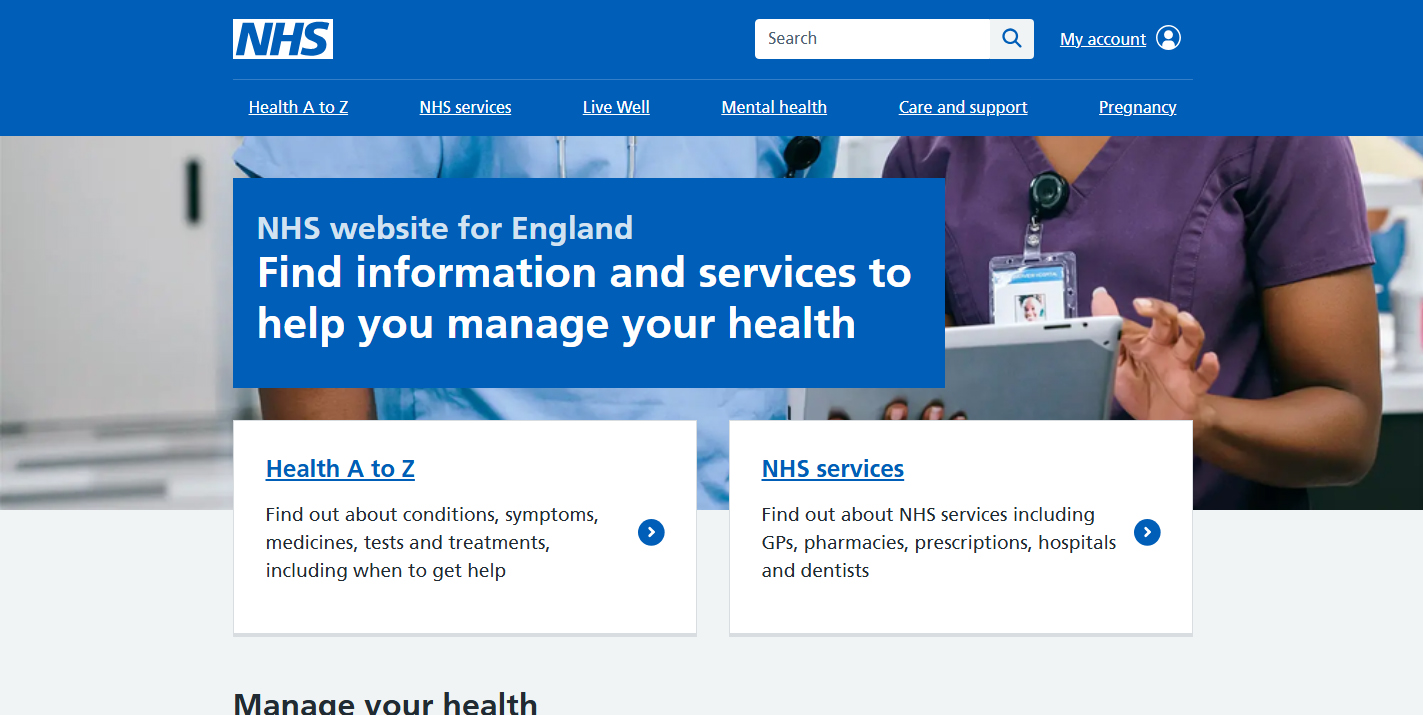Viewport: 1423px width, 715px height.
Task: Click the Health A to Z card heading
Action: 340,469
